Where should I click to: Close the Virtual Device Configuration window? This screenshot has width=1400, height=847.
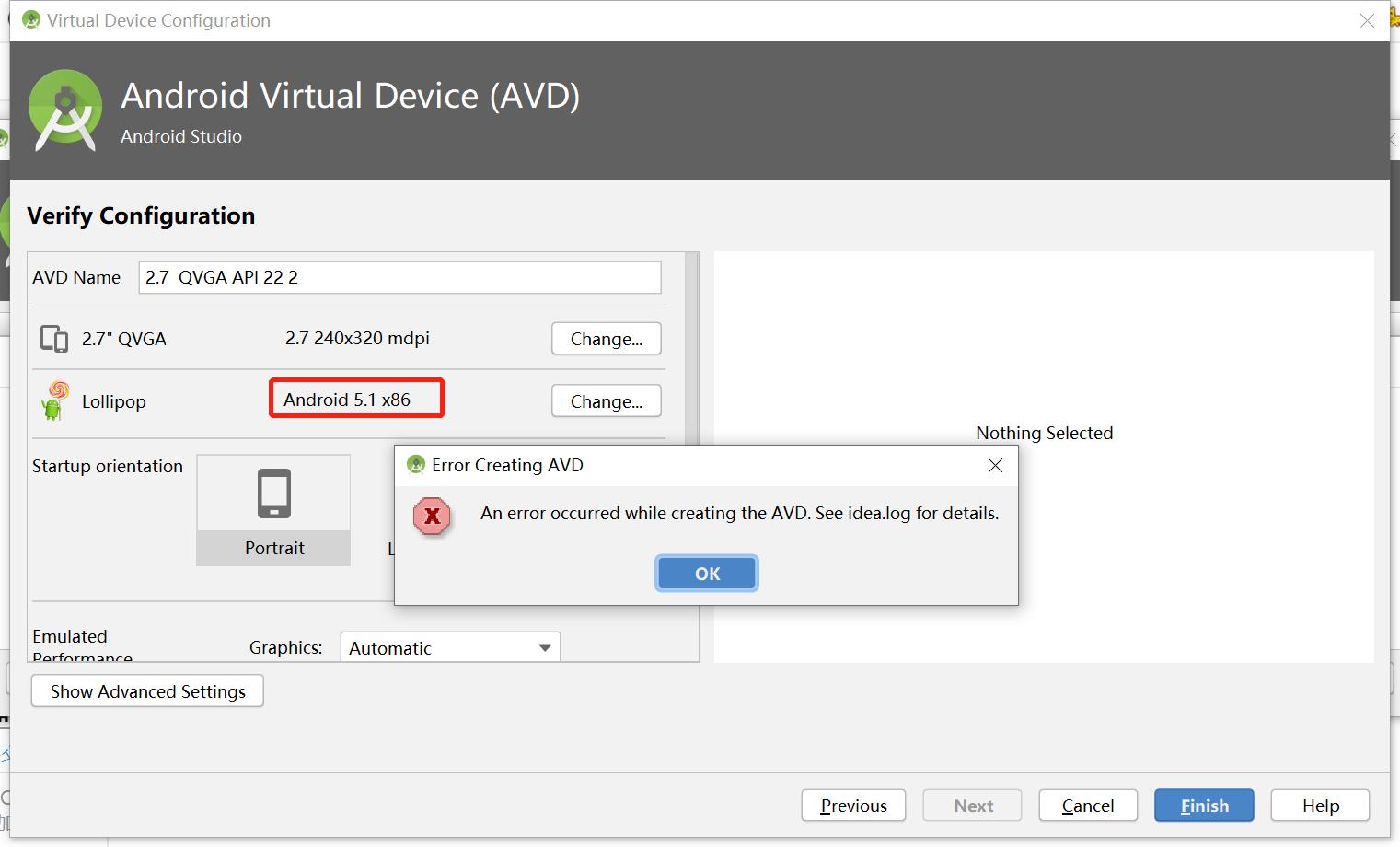(x=1367, y=21)
